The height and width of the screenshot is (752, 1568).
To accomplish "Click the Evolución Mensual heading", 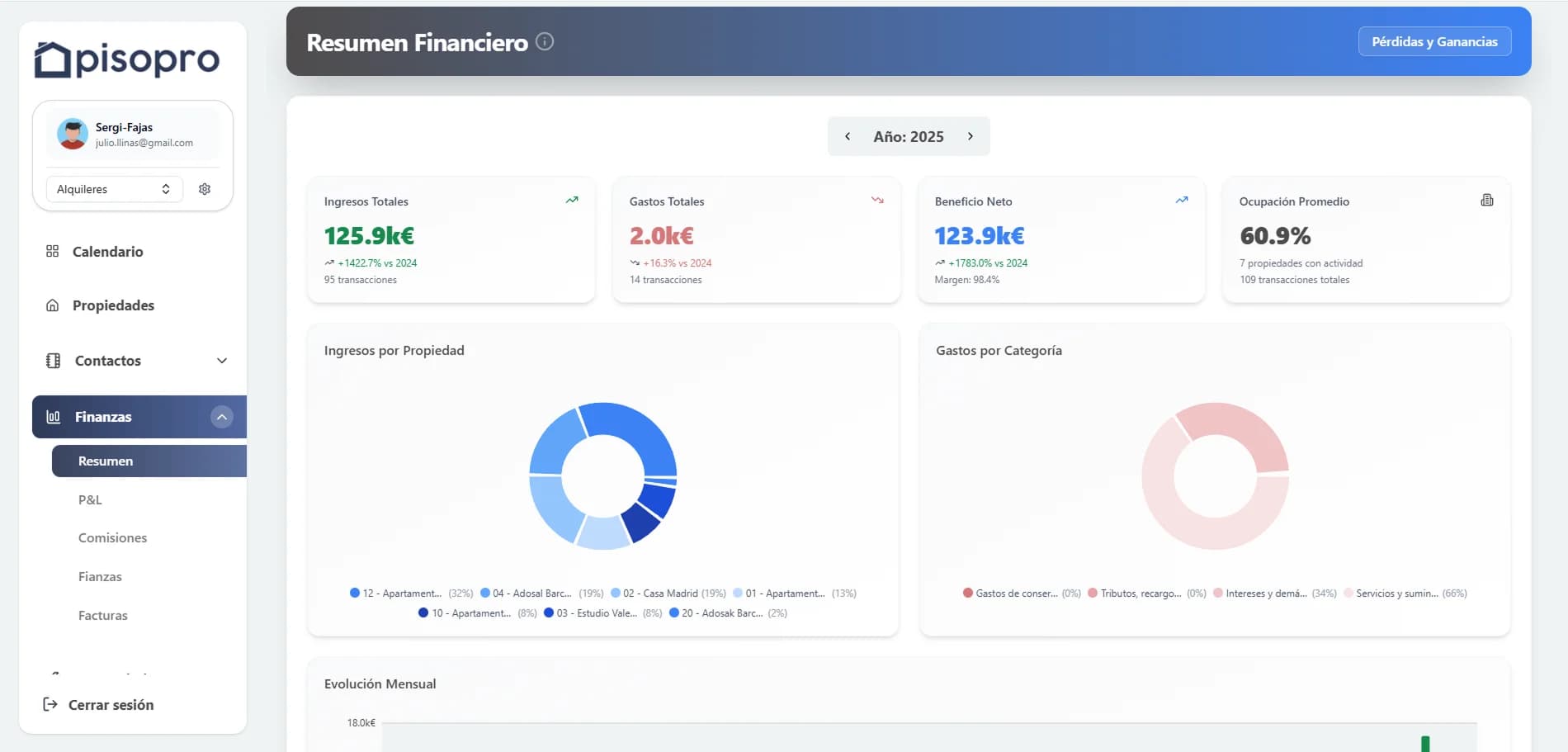I will pyautogui.click(x=380, y=683).
